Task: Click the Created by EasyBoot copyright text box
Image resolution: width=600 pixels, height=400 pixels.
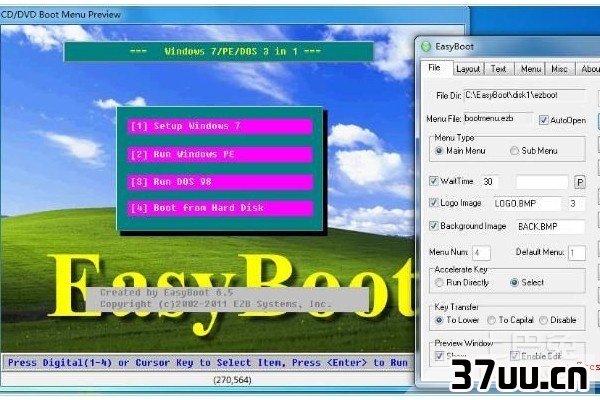Action: pos(227,299)
